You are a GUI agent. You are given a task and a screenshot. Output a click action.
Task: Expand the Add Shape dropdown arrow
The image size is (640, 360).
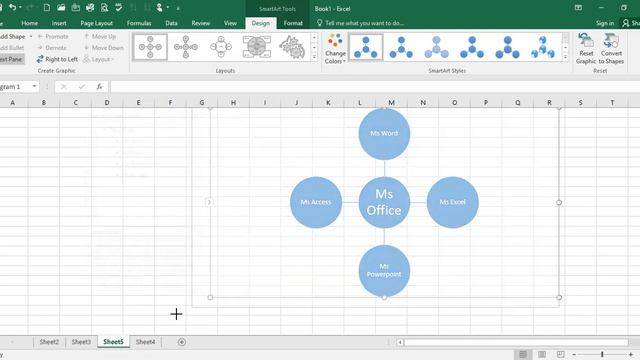(31, 36)
